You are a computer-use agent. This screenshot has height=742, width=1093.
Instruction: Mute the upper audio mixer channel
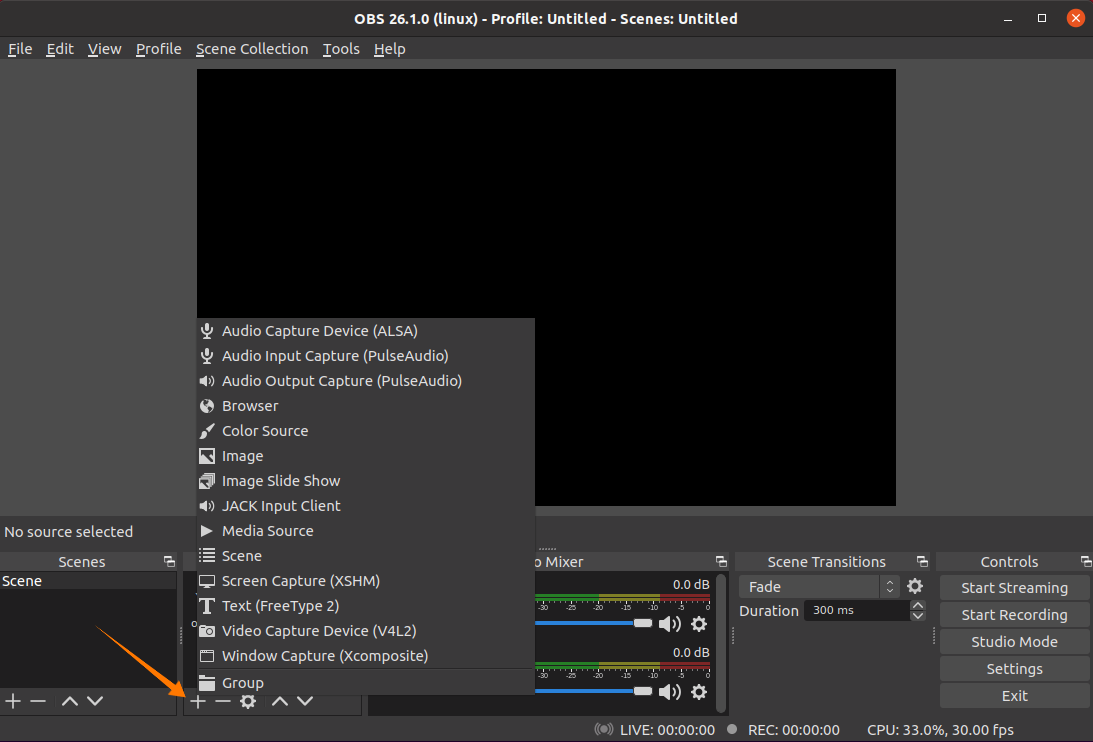point(669,624)
